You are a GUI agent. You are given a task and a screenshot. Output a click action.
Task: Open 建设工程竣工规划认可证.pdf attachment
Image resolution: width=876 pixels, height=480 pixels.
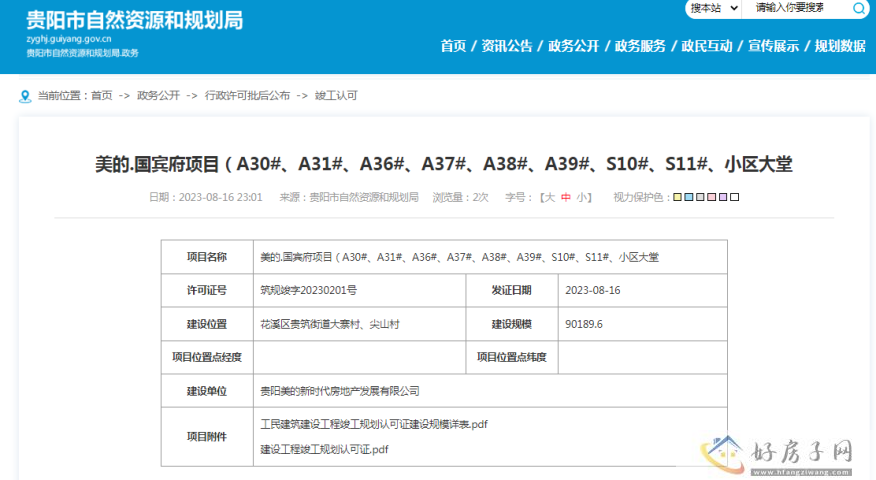coord(324,449)
